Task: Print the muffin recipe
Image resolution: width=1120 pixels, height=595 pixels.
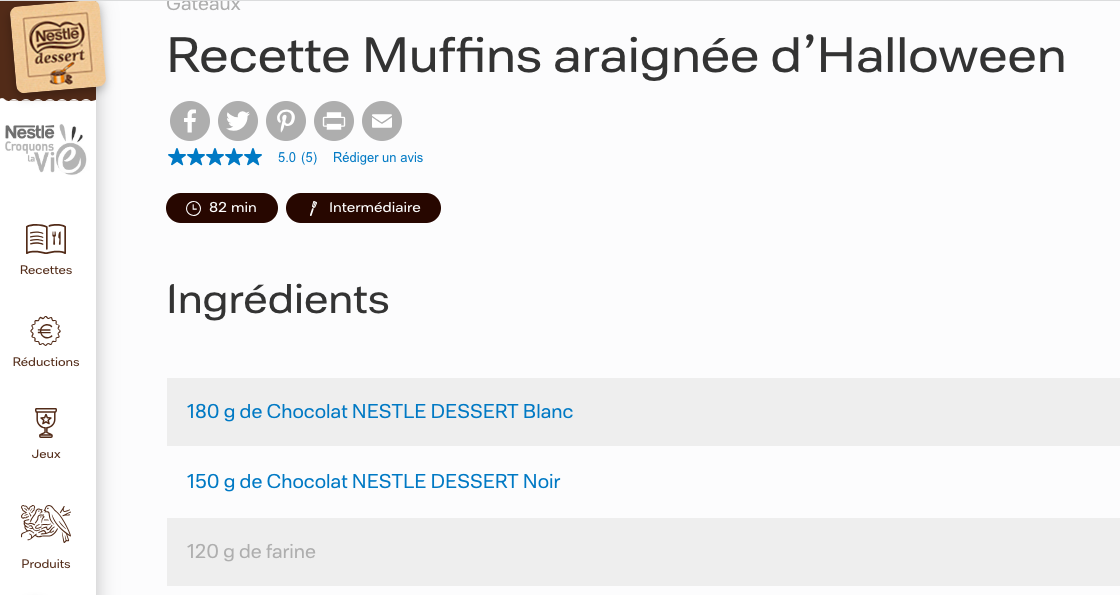Action: (x=334, y=121)
